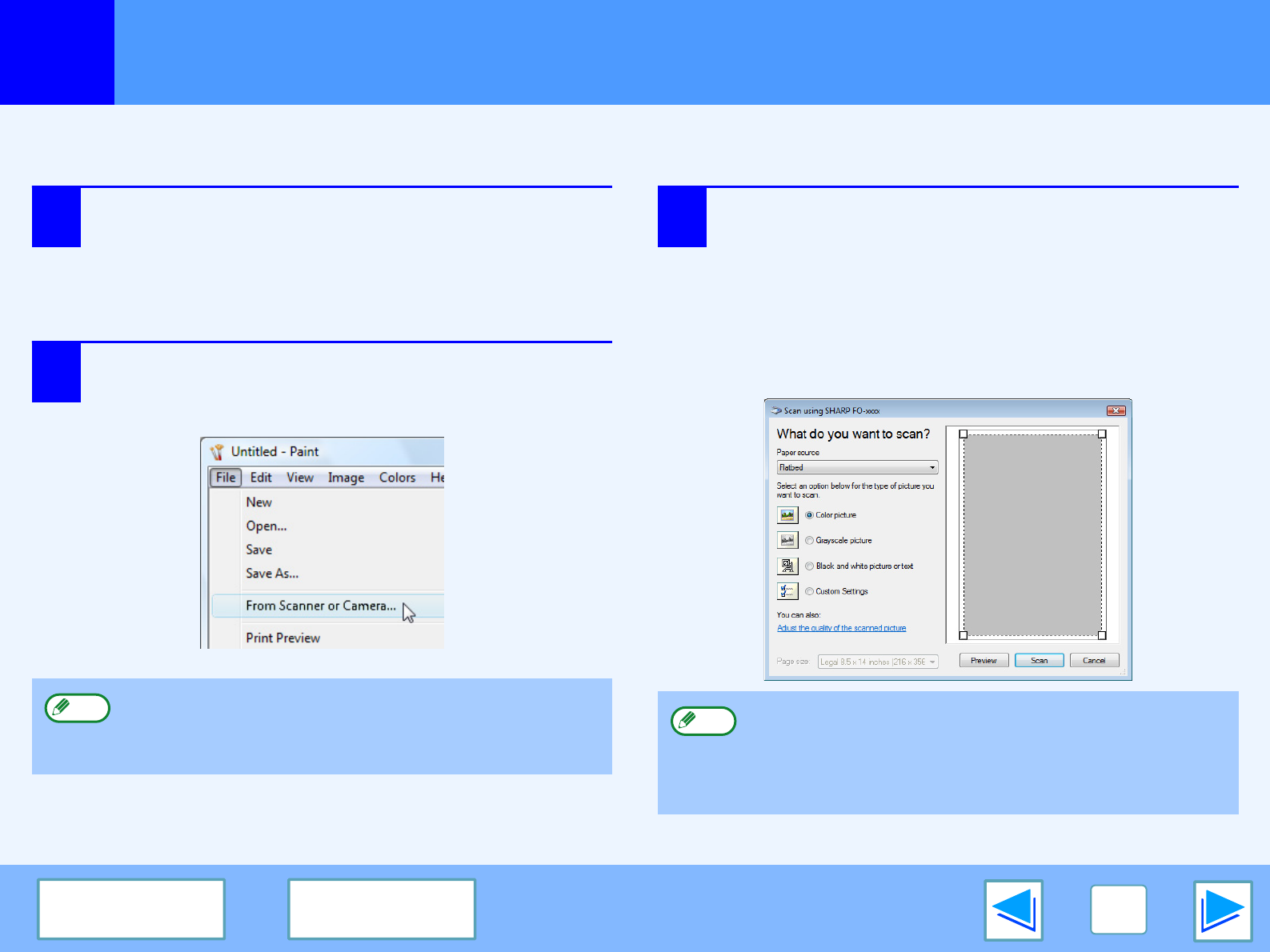Open the File menu in Paint
This screenshot has height=952, width=1270.
pyautogui.click(x=226, y=478)
